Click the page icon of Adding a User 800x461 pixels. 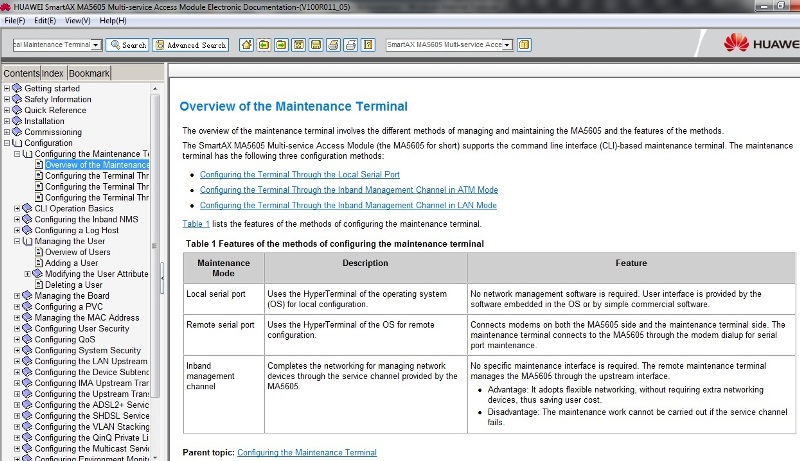[39, 263]
